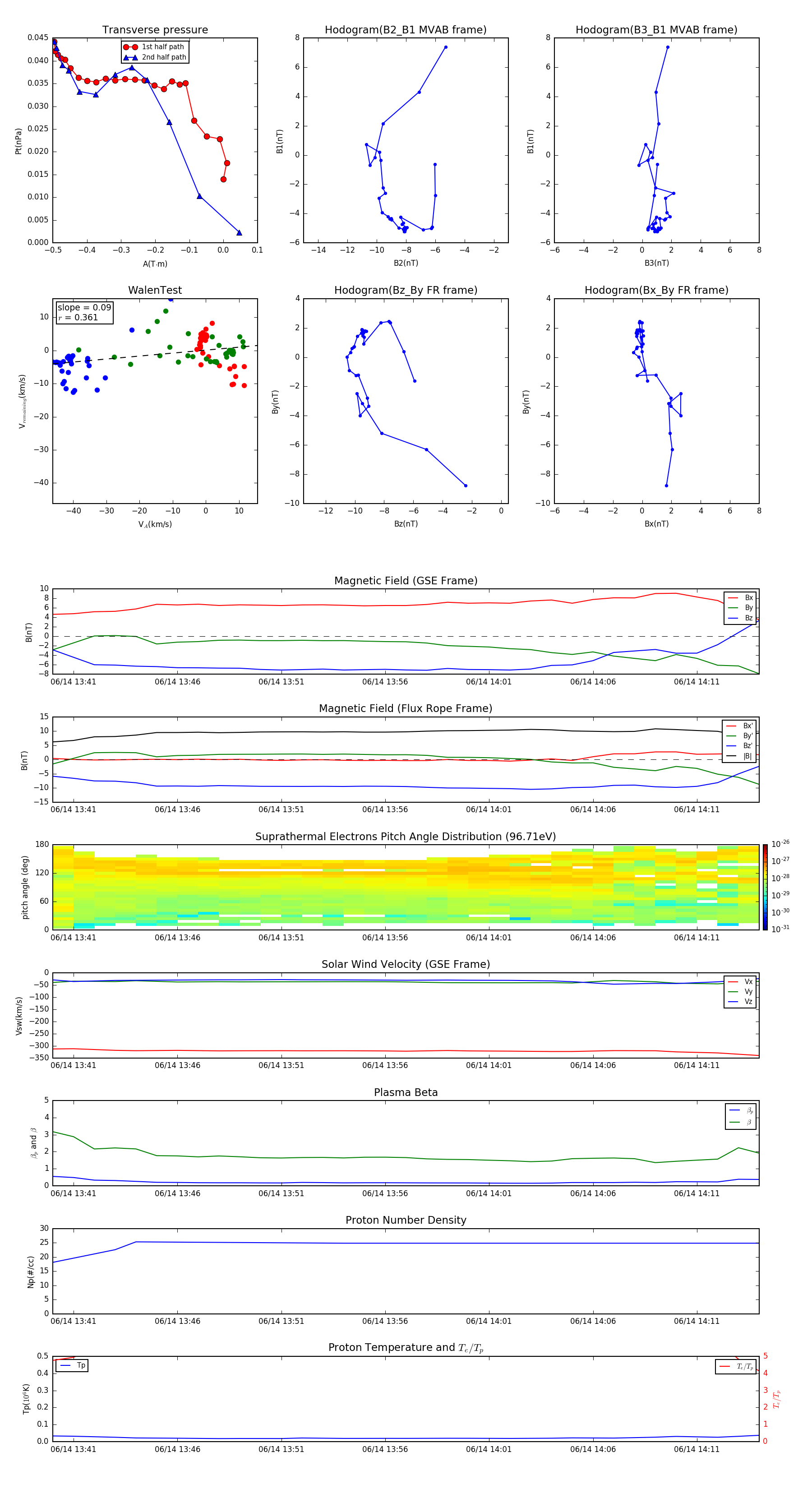Screen dimensions: 812x1489
Task: Click "06/14 13:56" tick under Plasma Beta panel
Action: tap(385, 1193)
